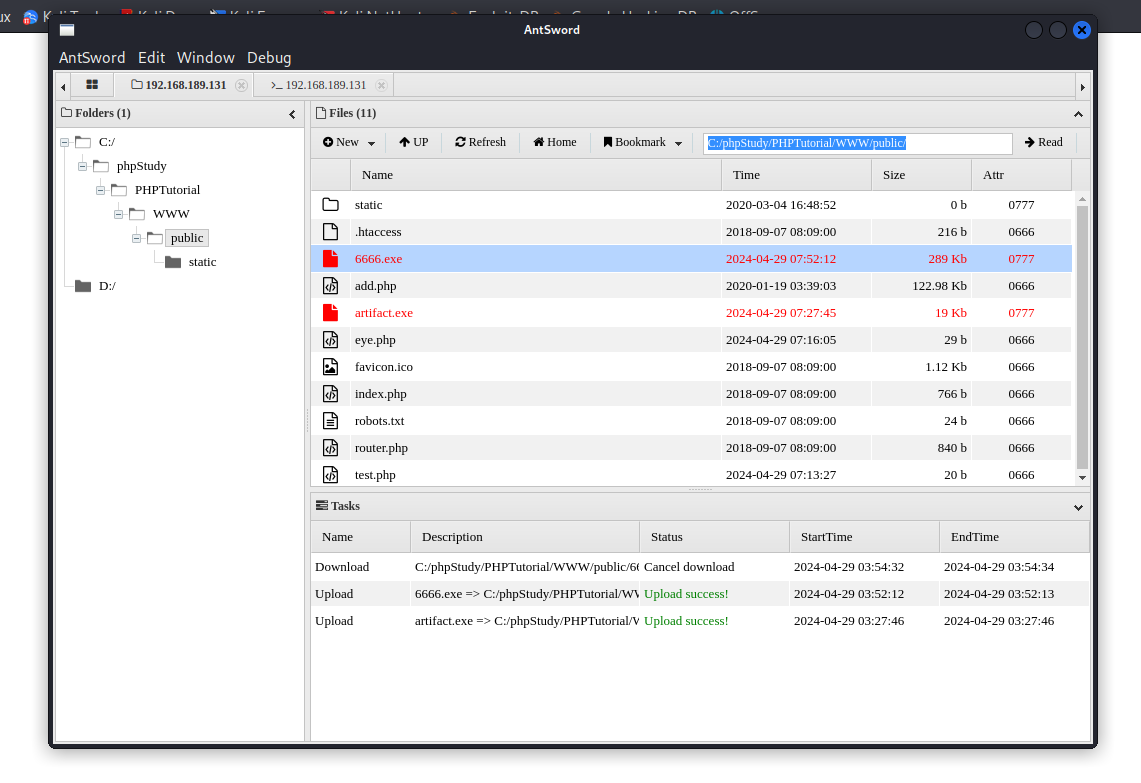Sort files by Name column
Screen dimensions: 1141x783
coord(536,175)
